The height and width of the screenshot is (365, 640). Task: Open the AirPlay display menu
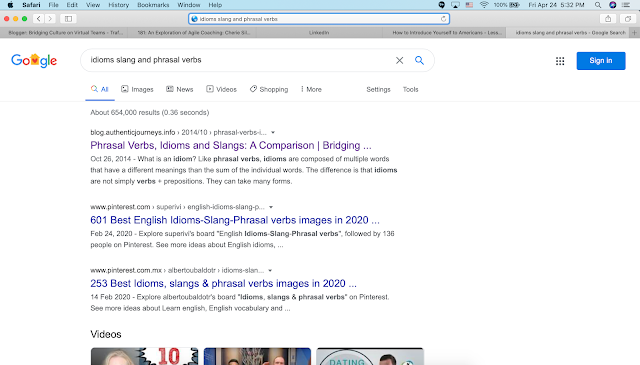[455, 5]
